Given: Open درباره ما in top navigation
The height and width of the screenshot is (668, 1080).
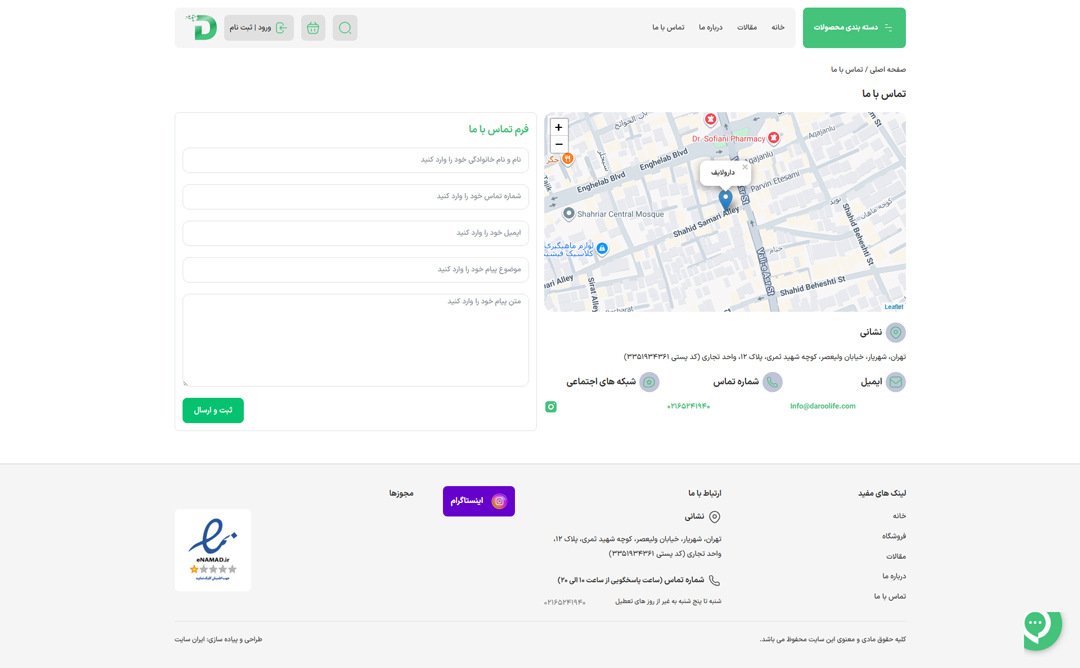Looking at the screenshot, I should point(710,28).
